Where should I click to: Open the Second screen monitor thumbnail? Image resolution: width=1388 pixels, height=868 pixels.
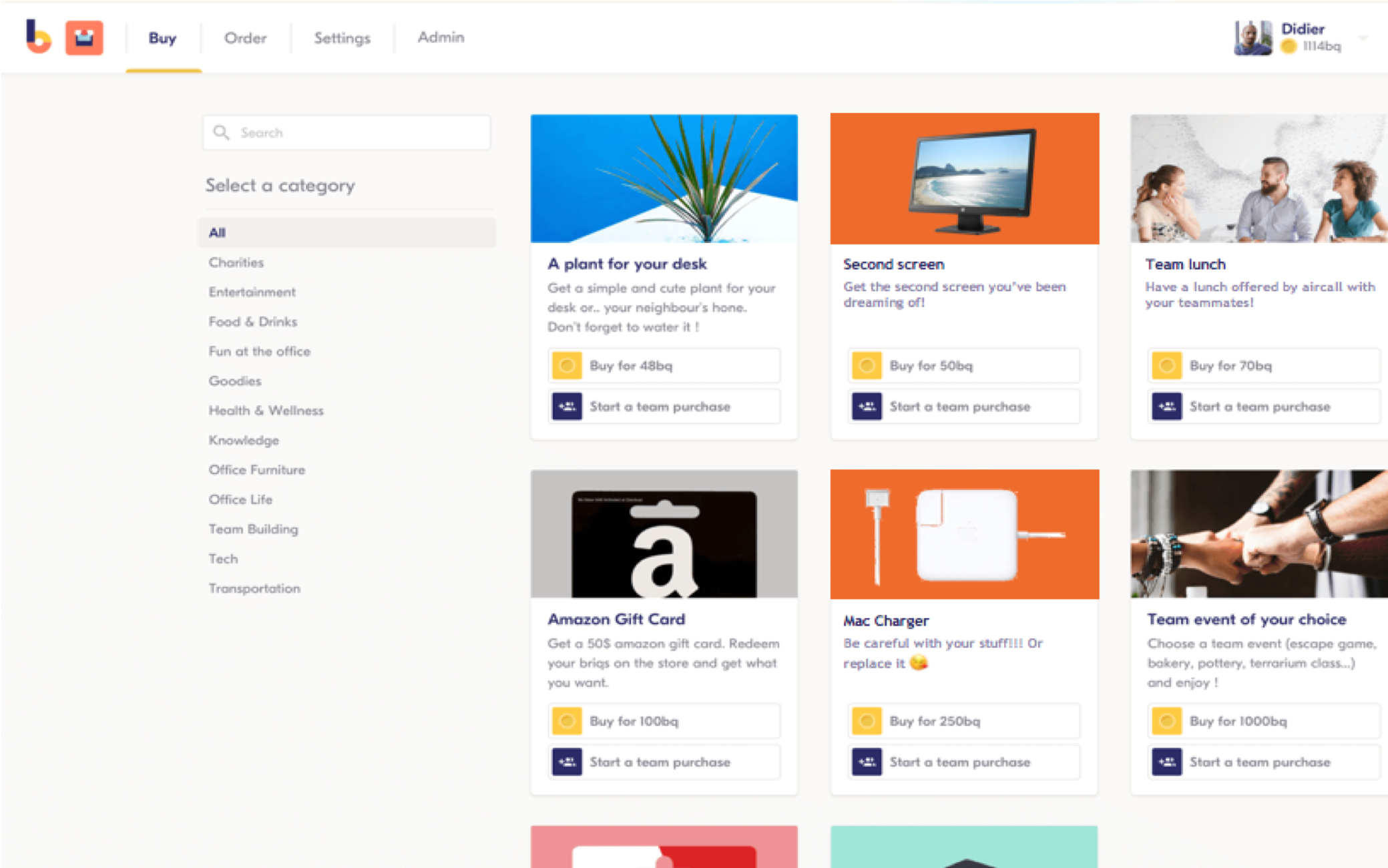tap(965, 179)
